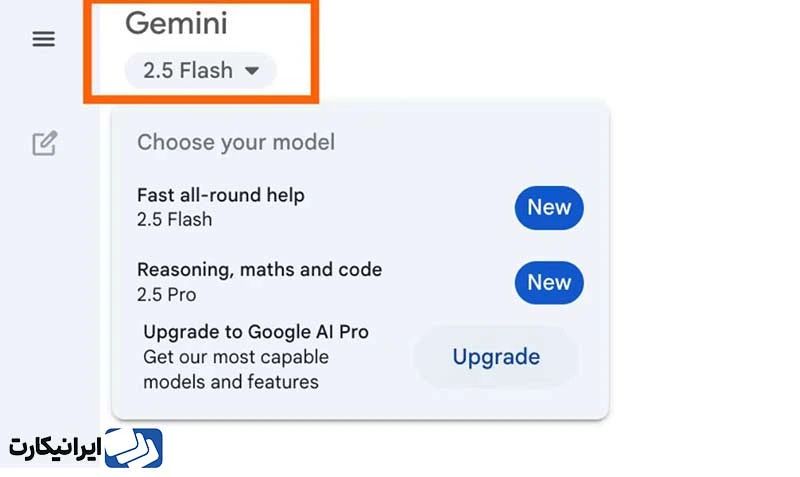Screen dimensions: 800x477
Task: Open the hamburger main menu
Action: [44, 39]
